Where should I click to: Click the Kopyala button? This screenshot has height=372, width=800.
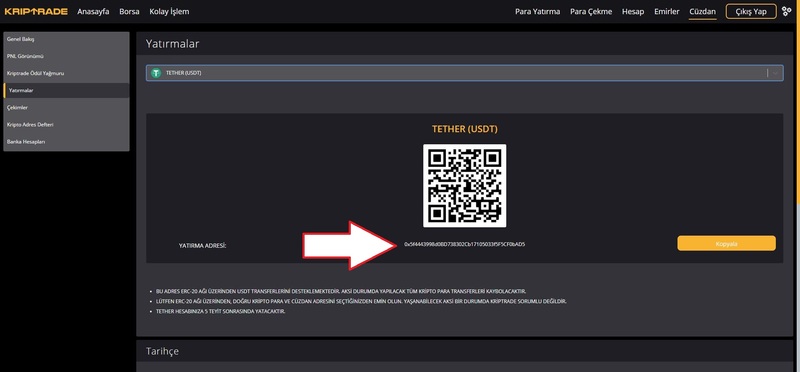coord(727,243)
